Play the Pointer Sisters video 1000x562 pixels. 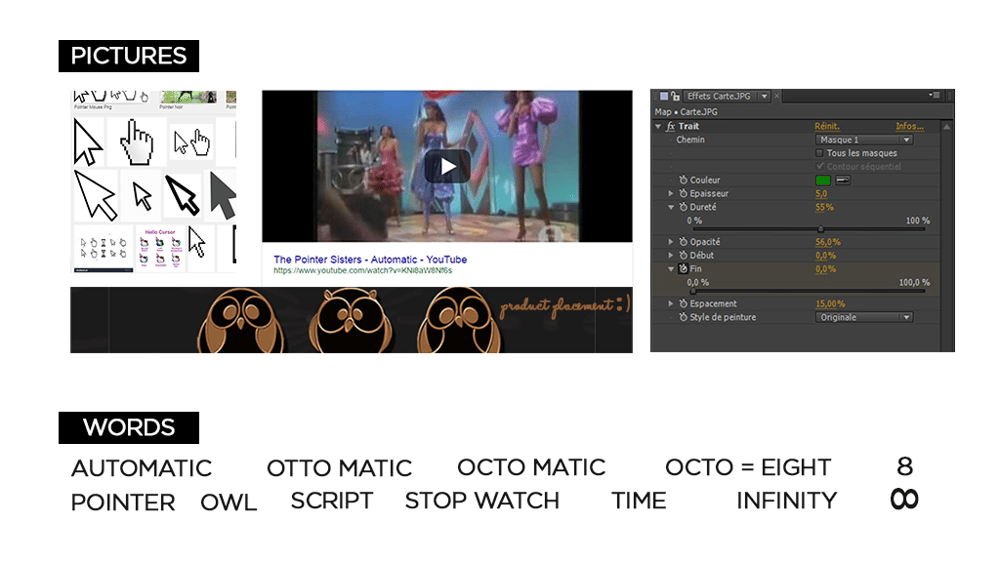pos(447,166)
